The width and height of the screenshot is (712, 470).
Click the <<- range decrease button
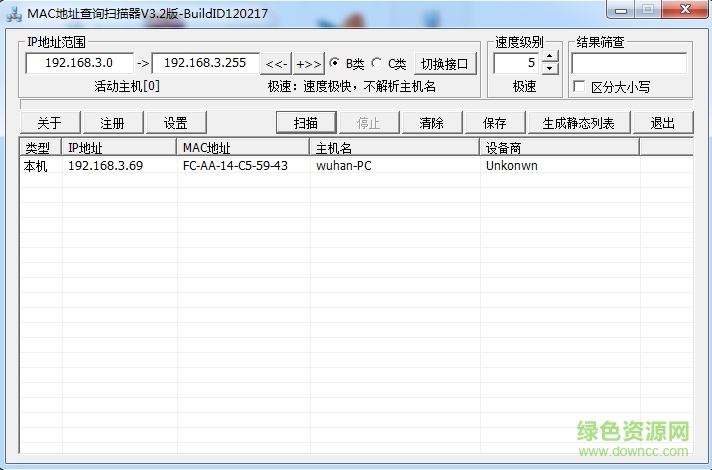[276, 64]
